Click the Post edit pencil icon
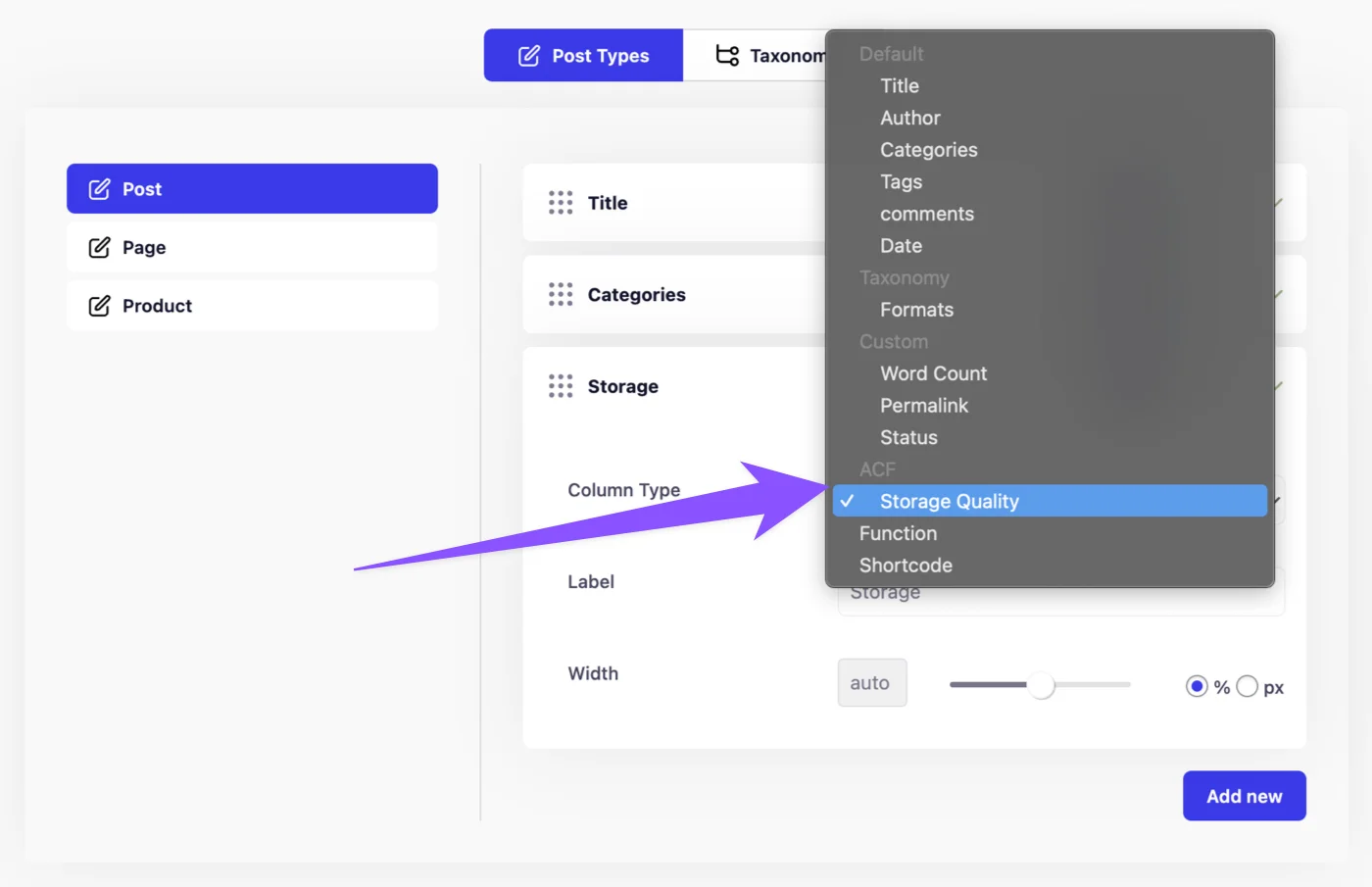Screen dimensions: 1372x887 pyautogui.click(x=98, y=188)
